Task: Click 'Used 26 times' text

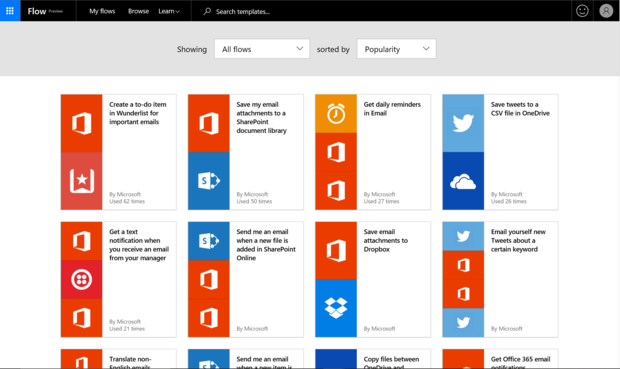Action: click(508, 201)
